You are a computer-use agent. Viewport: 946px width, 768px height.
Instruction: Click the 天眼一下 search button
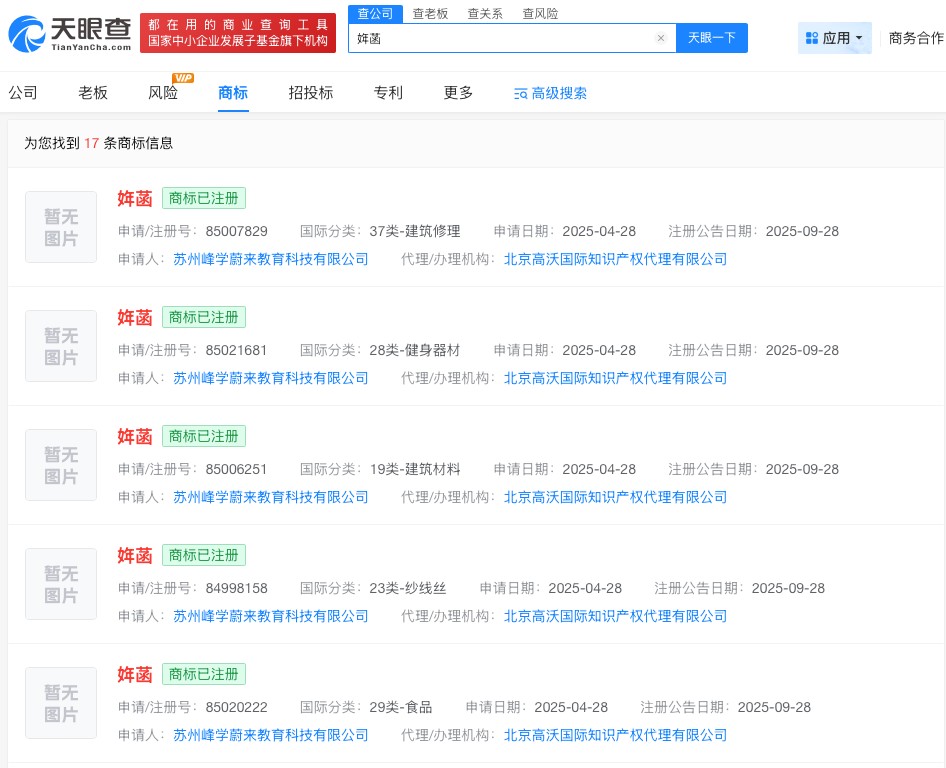pyautogui.click(x=711, y=38)
